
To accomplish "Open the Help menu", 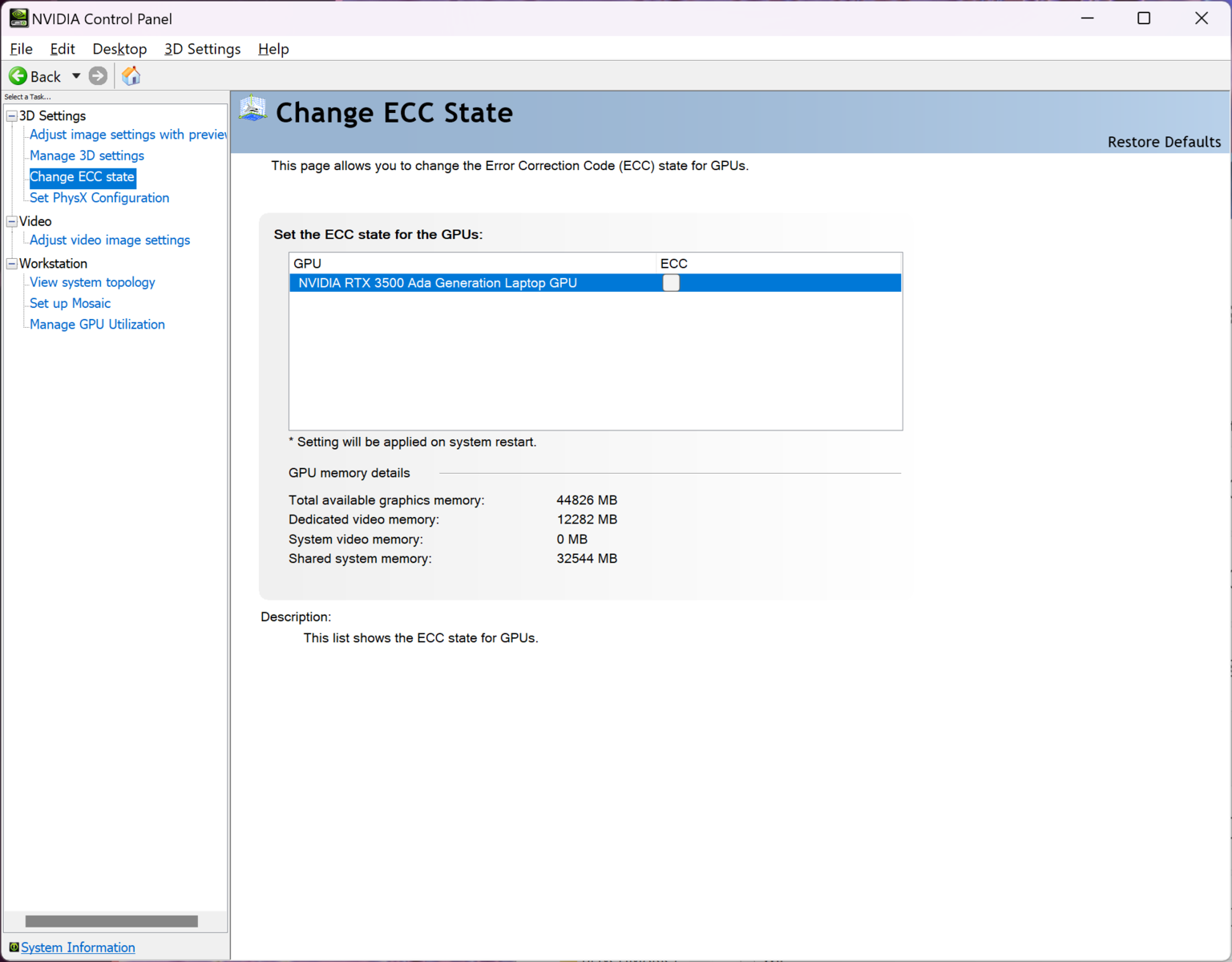I will 273,49.
